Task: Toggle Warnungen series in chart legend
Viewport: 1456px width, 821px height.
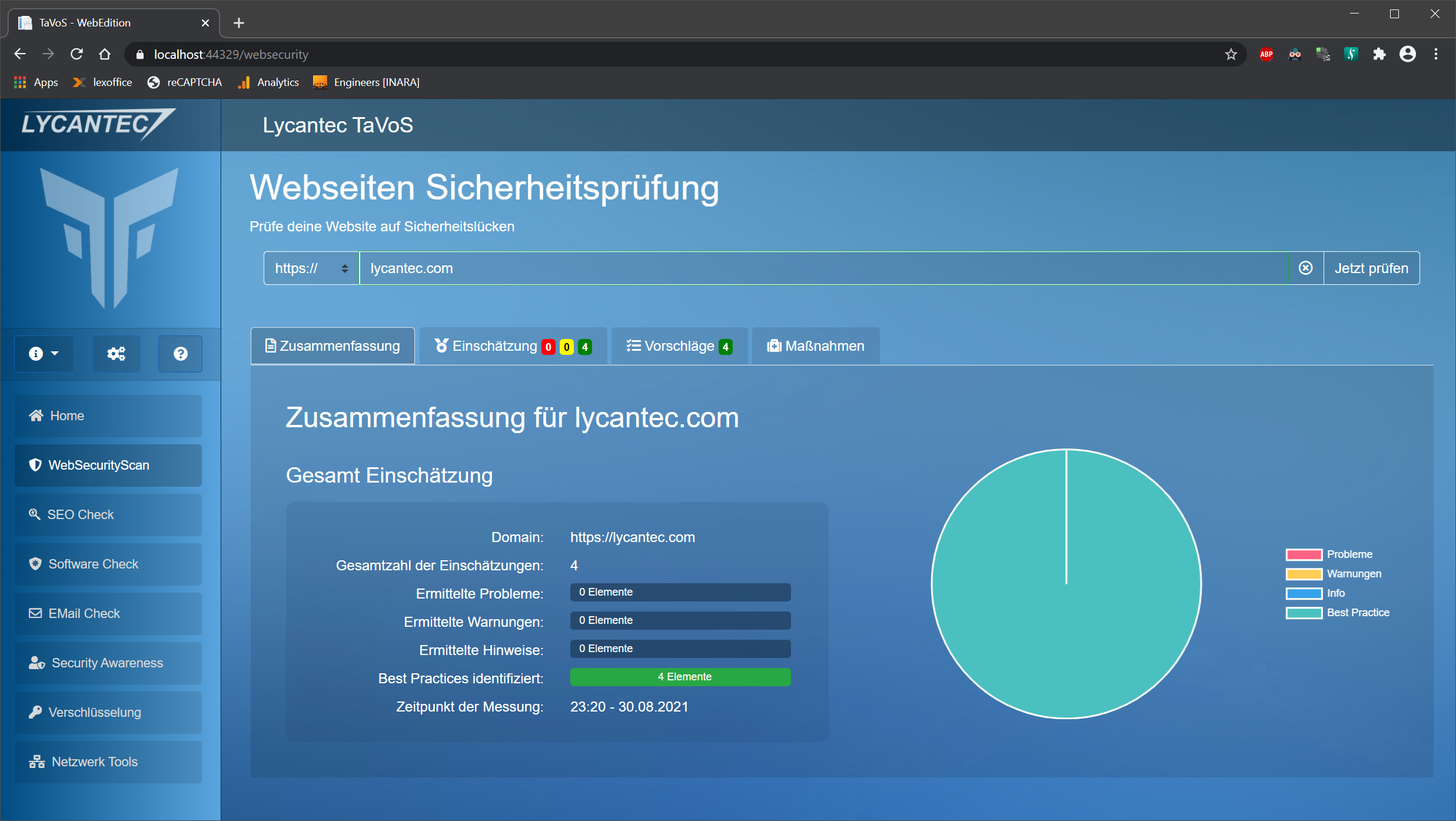Action: click(1354, 574)
